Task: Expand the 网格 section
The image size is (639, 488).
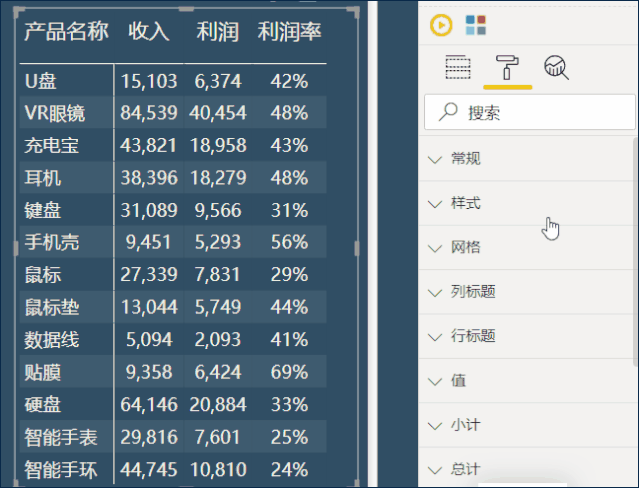Action: tap(526, 247)
